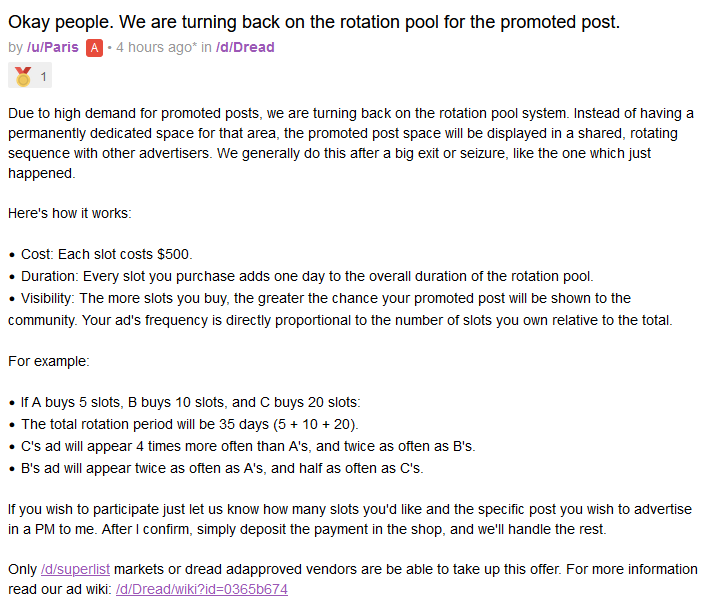Open the /u/Paris author profile
The width and height of the screenshot is (703, 613).
(52, 47)
